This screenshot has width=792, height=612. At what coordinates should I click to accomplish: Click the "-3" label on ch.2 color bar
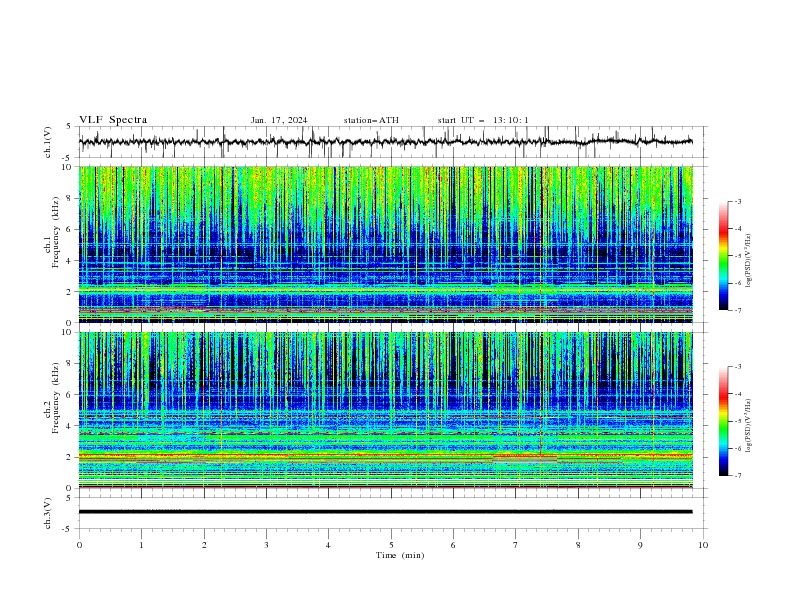pos(738,367)
